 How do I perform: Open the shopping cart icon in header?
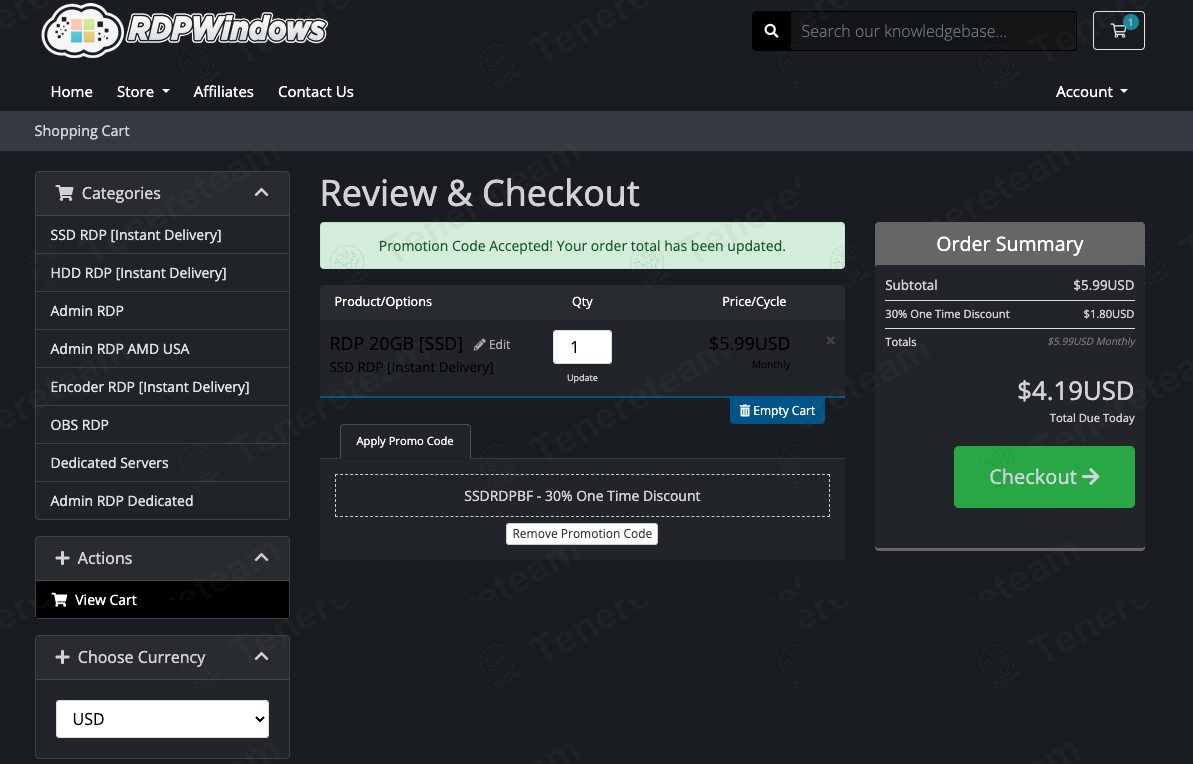pyautogui.click(x=1118, y=31)
